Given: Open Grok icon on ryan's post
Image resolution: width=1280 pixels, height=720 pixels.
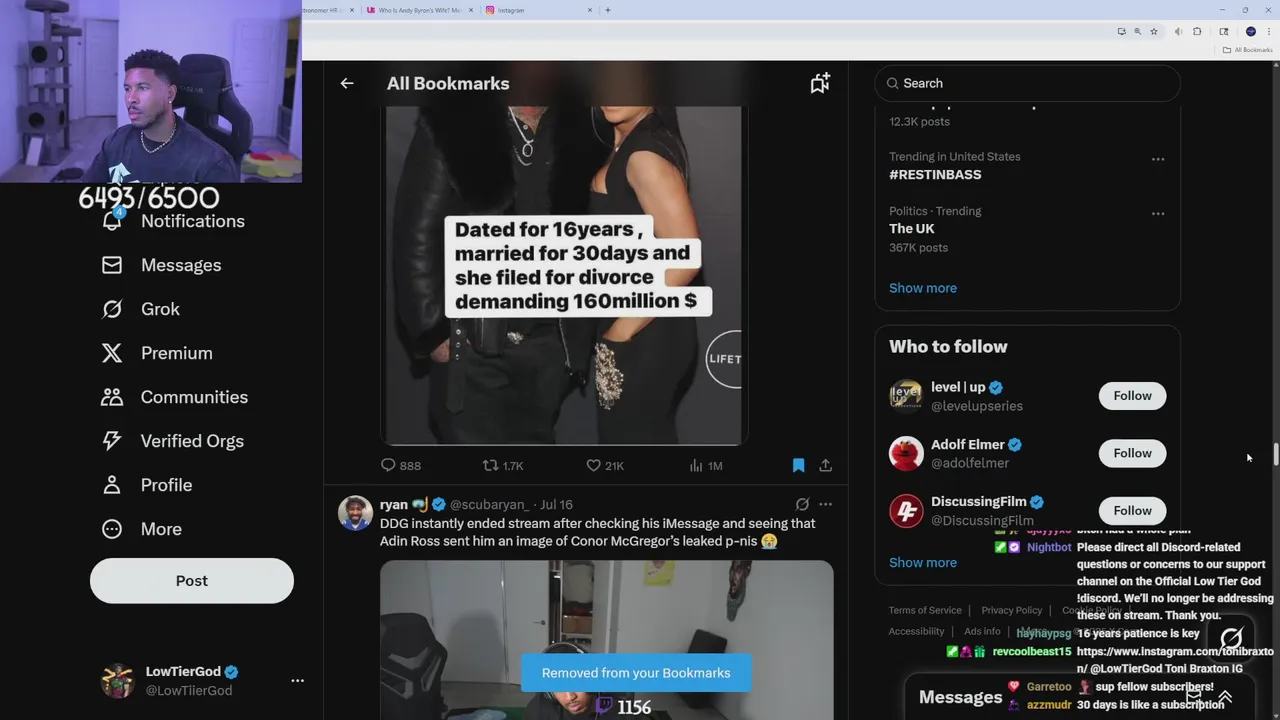Looking at the screenshot, I should [x=802, y=505].
